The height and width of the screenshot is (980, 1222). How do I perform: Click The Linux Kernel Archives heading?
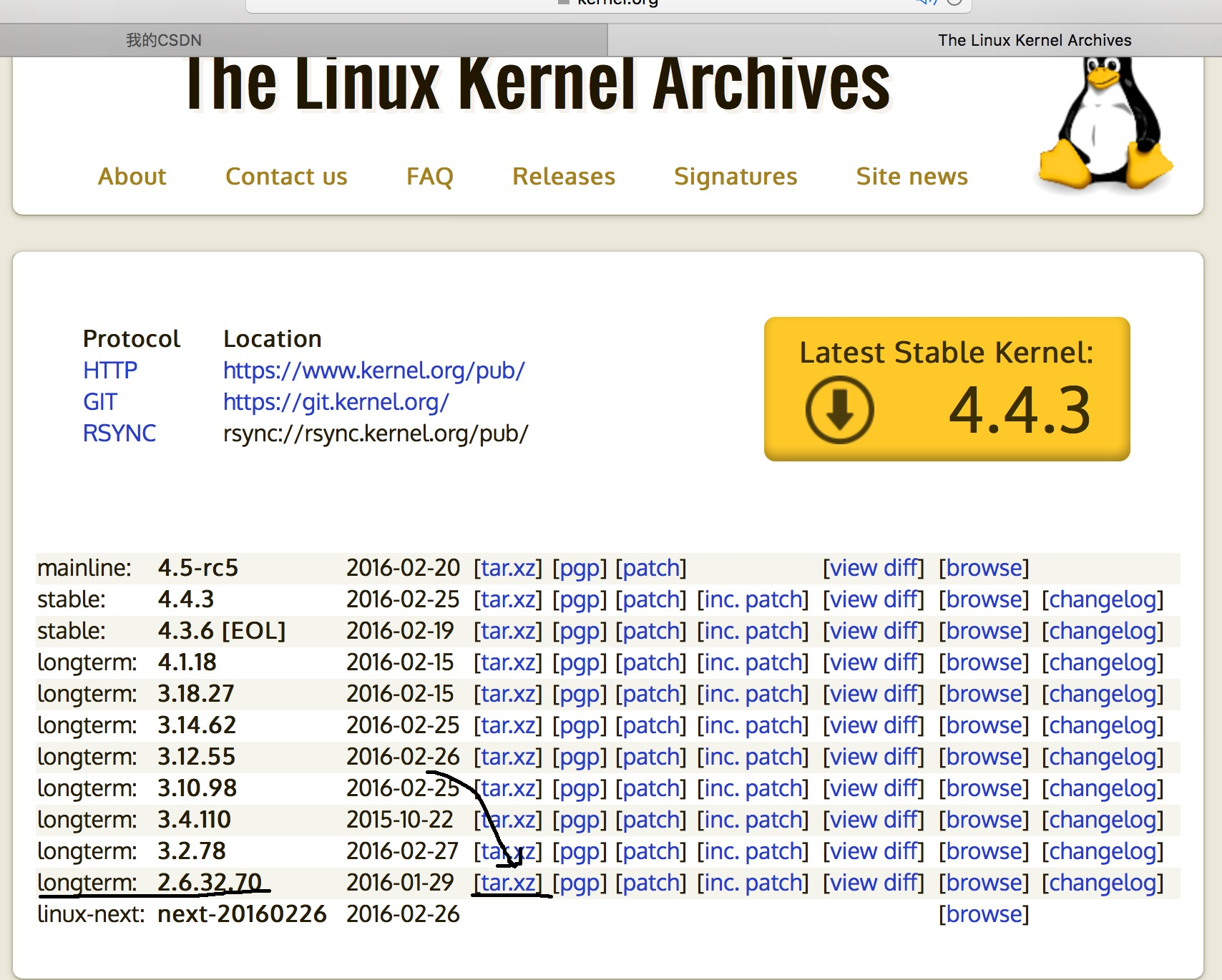pyautogui.click(x=538, y=84)
